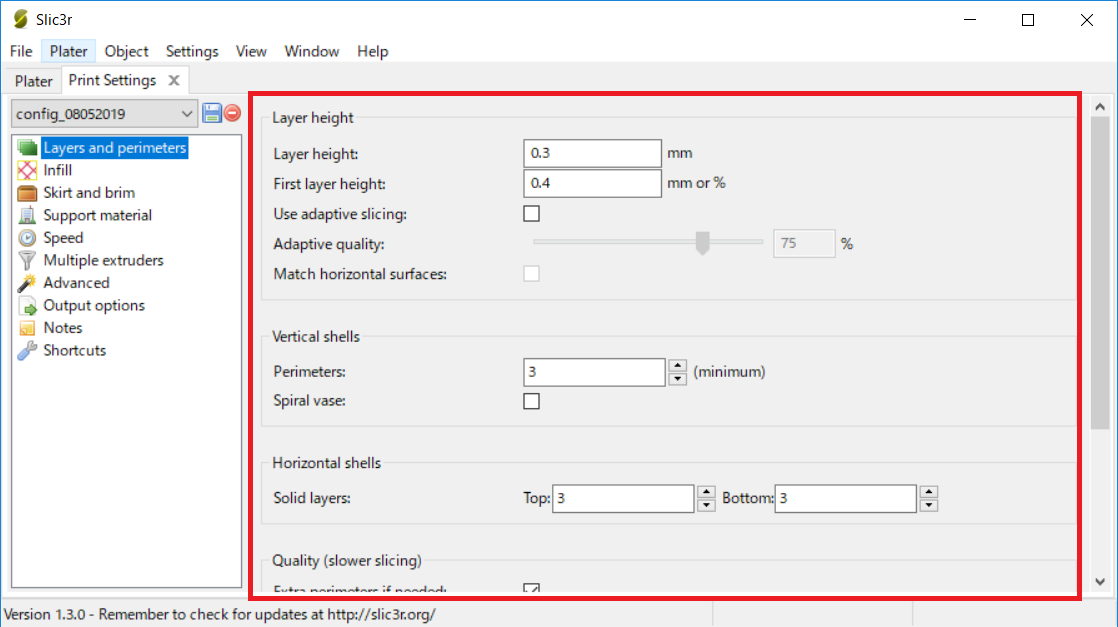This screenshot has height=627, width=1118.
Task: Enable Use adaptive slicing checkbox
Action: coord(531,213)
